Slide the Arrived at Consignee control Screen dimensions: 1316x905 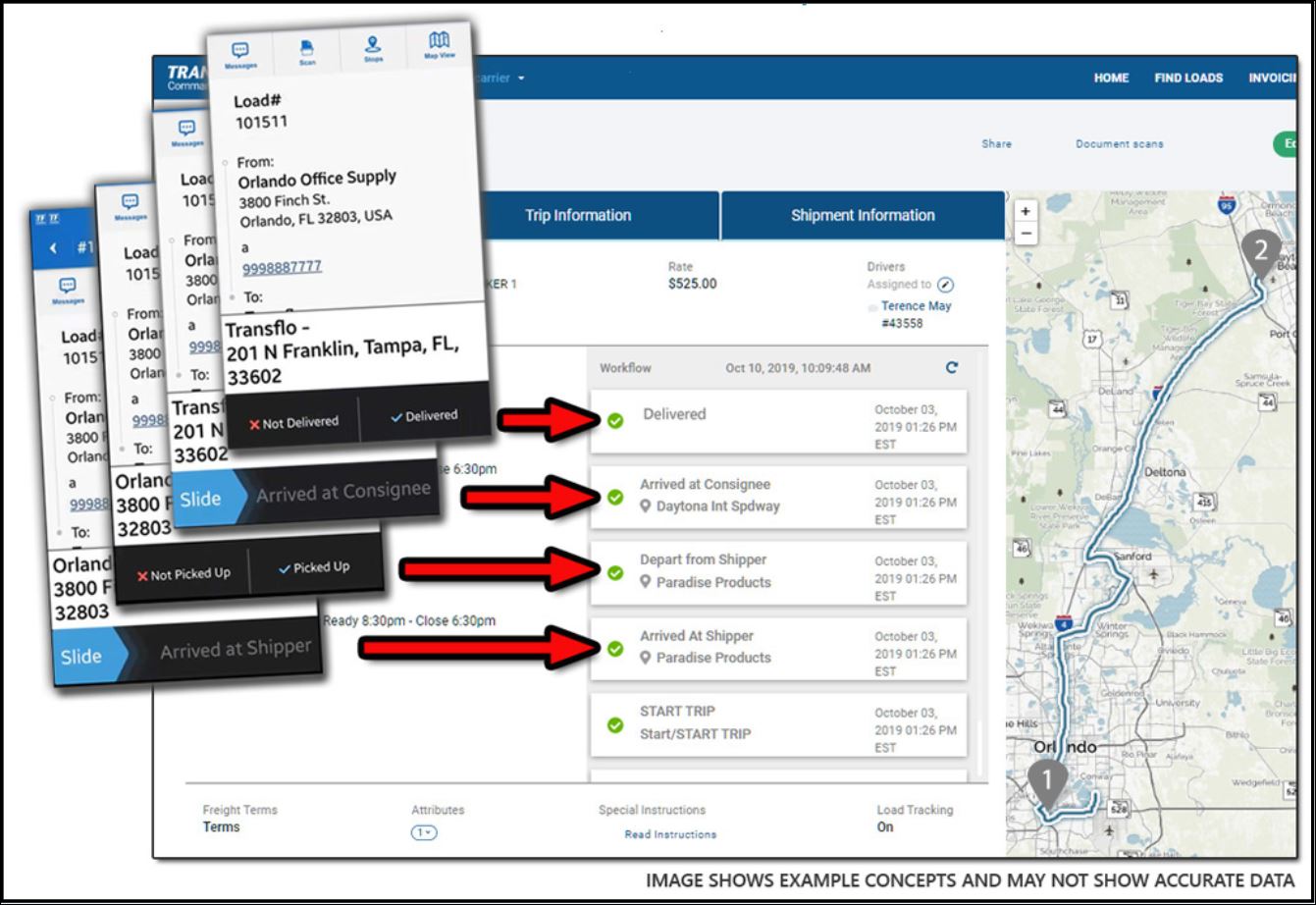point(200,499)
